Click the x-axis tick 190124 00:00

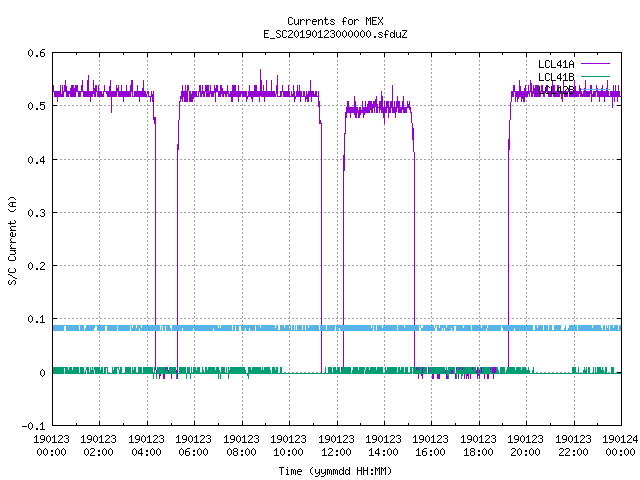[x=620, y=446]
